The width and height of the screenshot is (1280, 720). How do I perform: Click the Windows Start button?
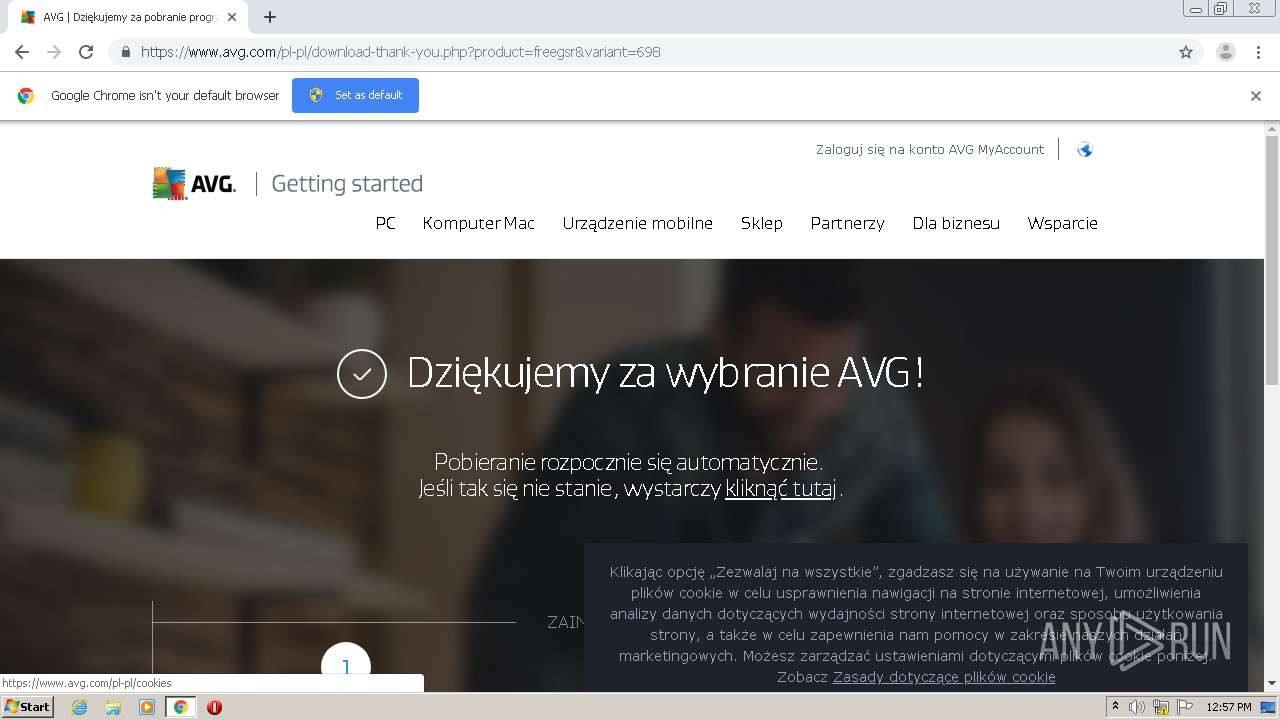(28, 707)
